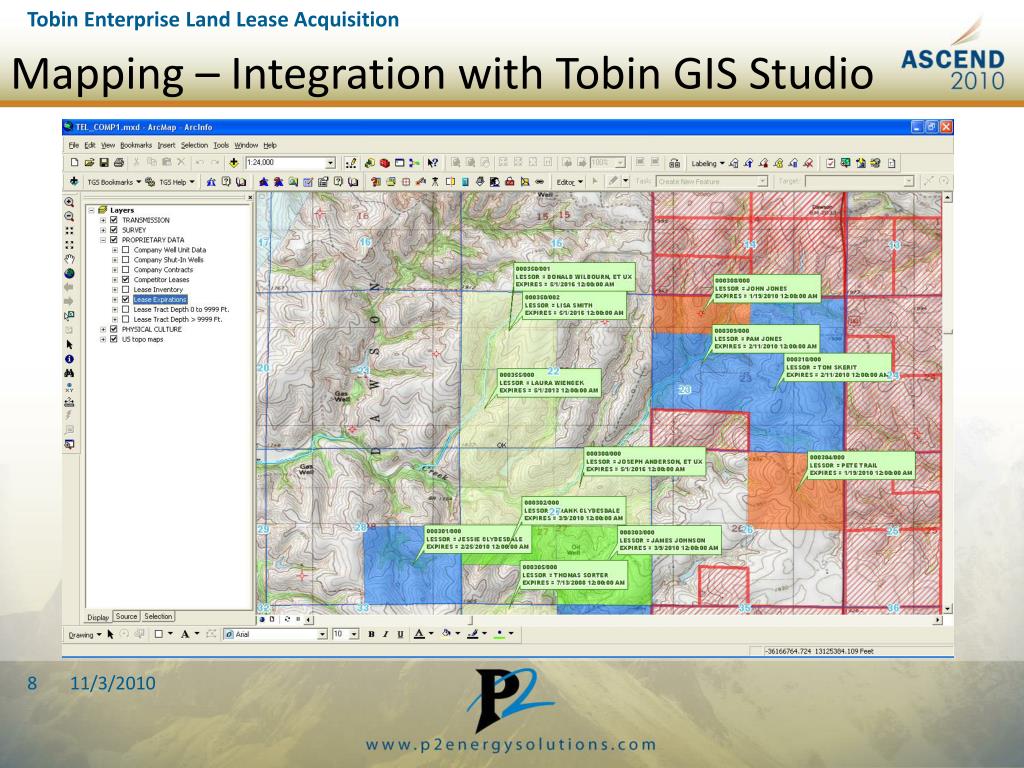The image size is (1024, 768).
Task: Uncheck the SURVEY layer checkbox
Action: pyautogui.click(x=114, y=230)
